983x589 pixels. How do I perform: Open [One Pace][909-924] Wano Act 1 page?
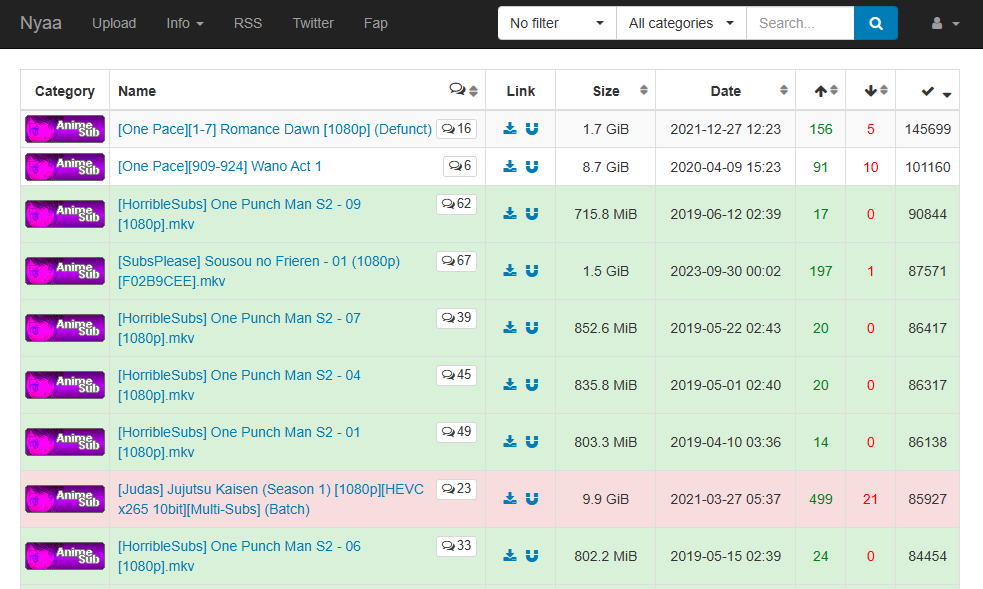coord(219,166)
